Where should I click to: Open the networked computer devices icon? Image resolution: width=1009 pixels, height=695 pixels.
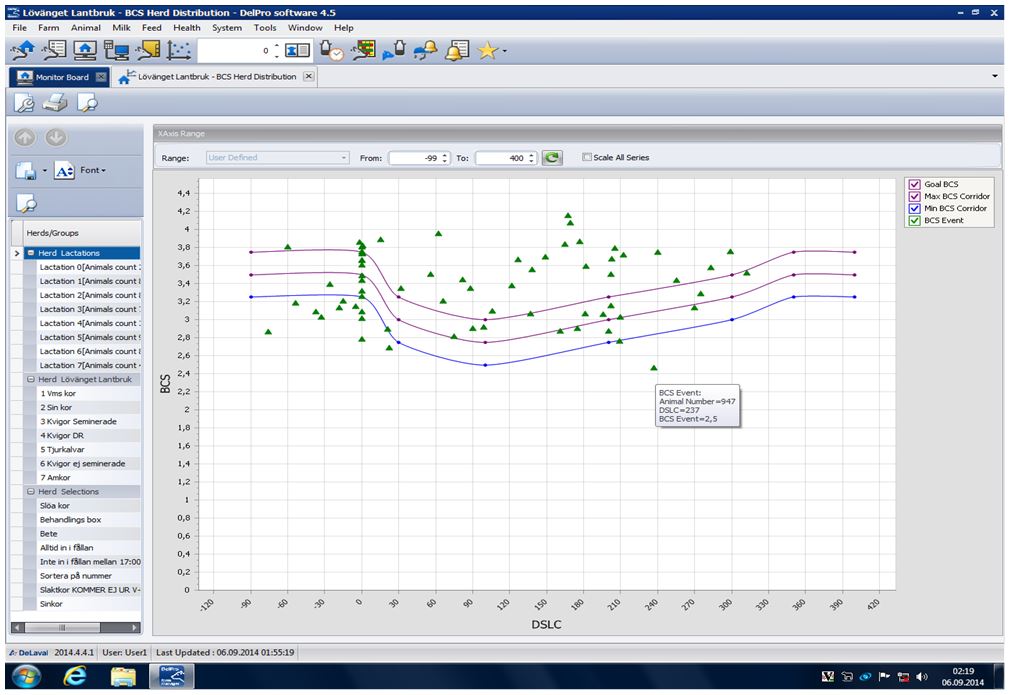[x=116, y=50]
